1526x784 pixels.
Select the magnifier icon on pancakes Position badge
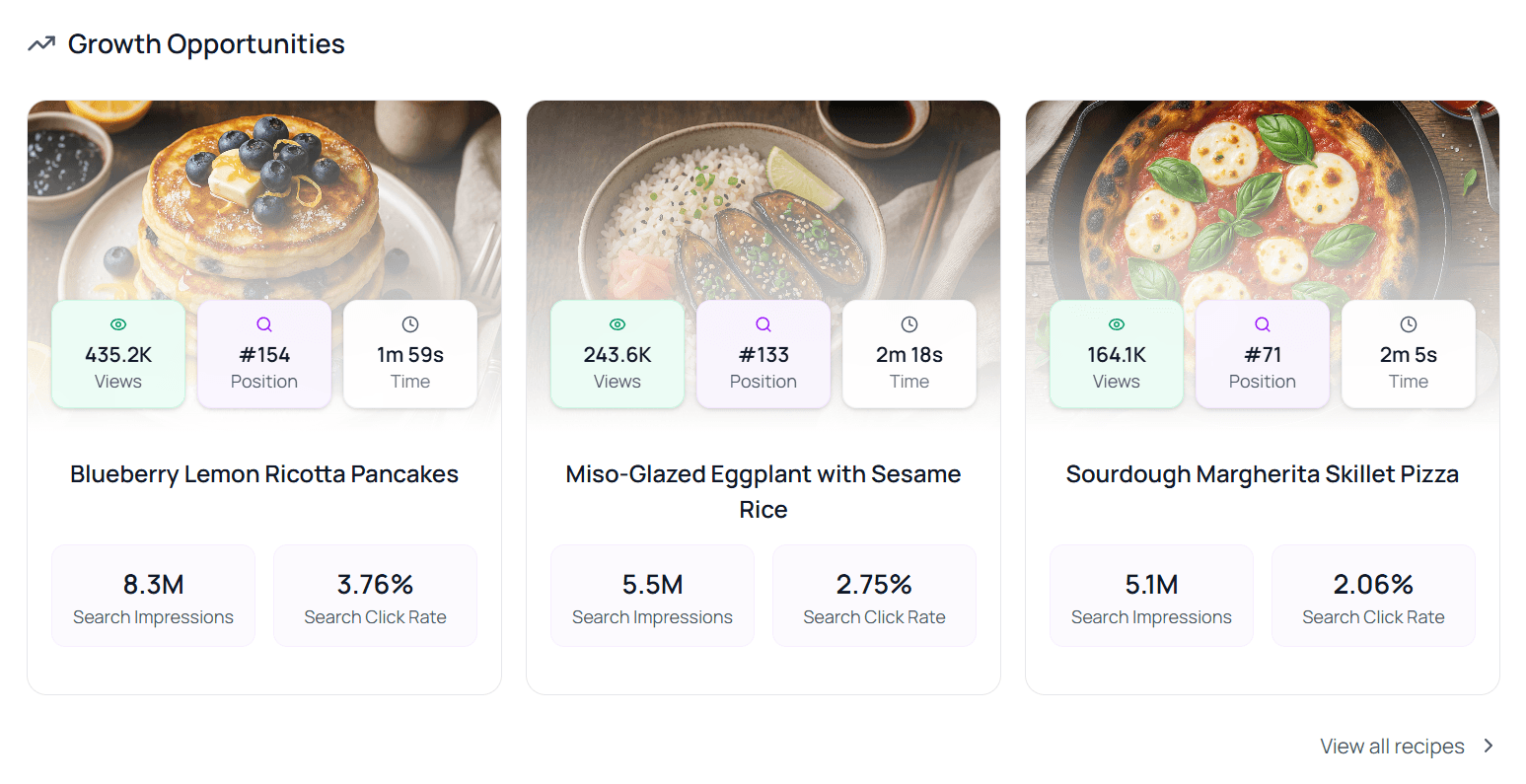coord(263,323)
